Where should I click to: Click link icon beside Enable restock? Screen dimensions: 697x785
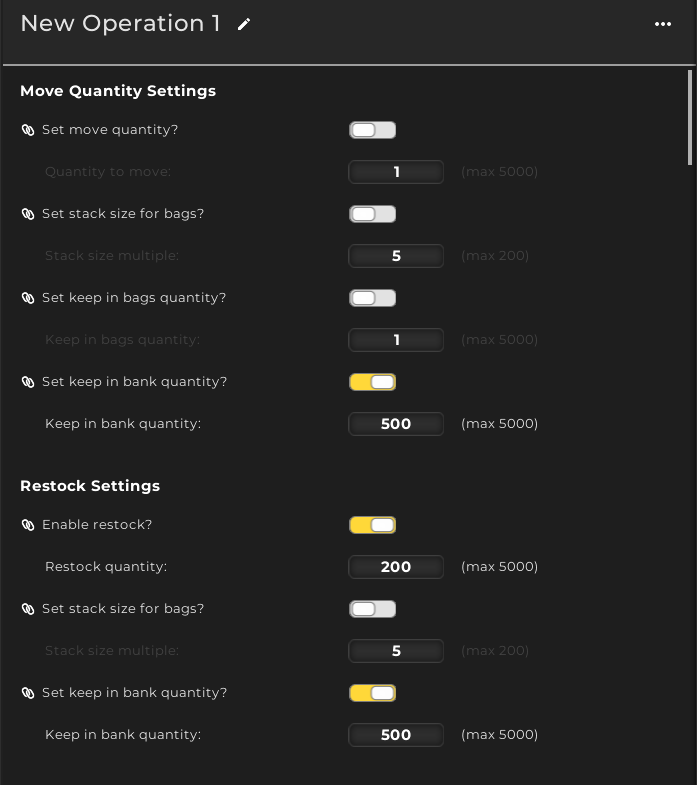(x=28, y=525)
